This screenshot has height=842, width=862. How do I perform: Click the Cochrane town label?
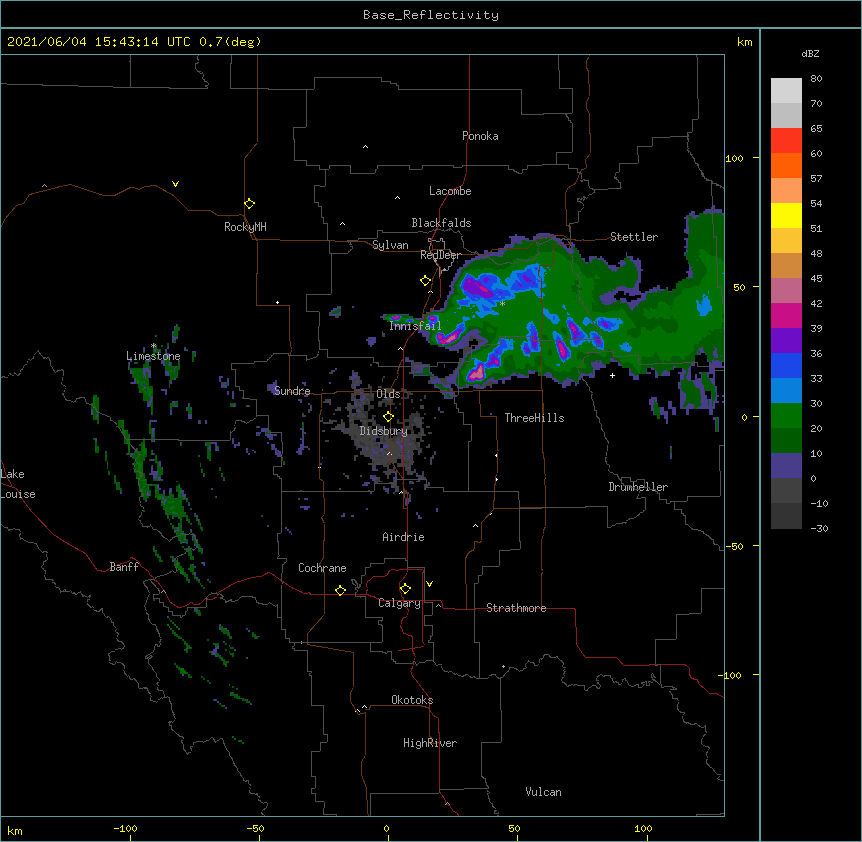322,568
